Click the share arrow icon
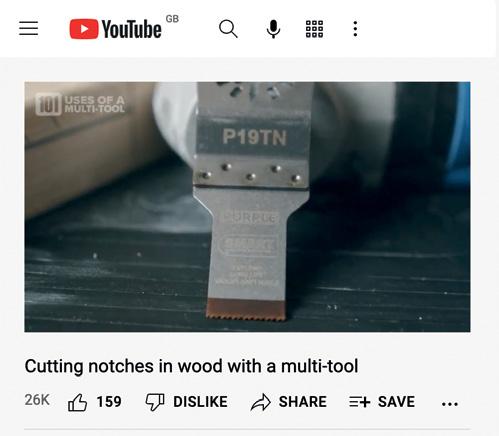Screen dimensions: 499x436 click(261, 402)
